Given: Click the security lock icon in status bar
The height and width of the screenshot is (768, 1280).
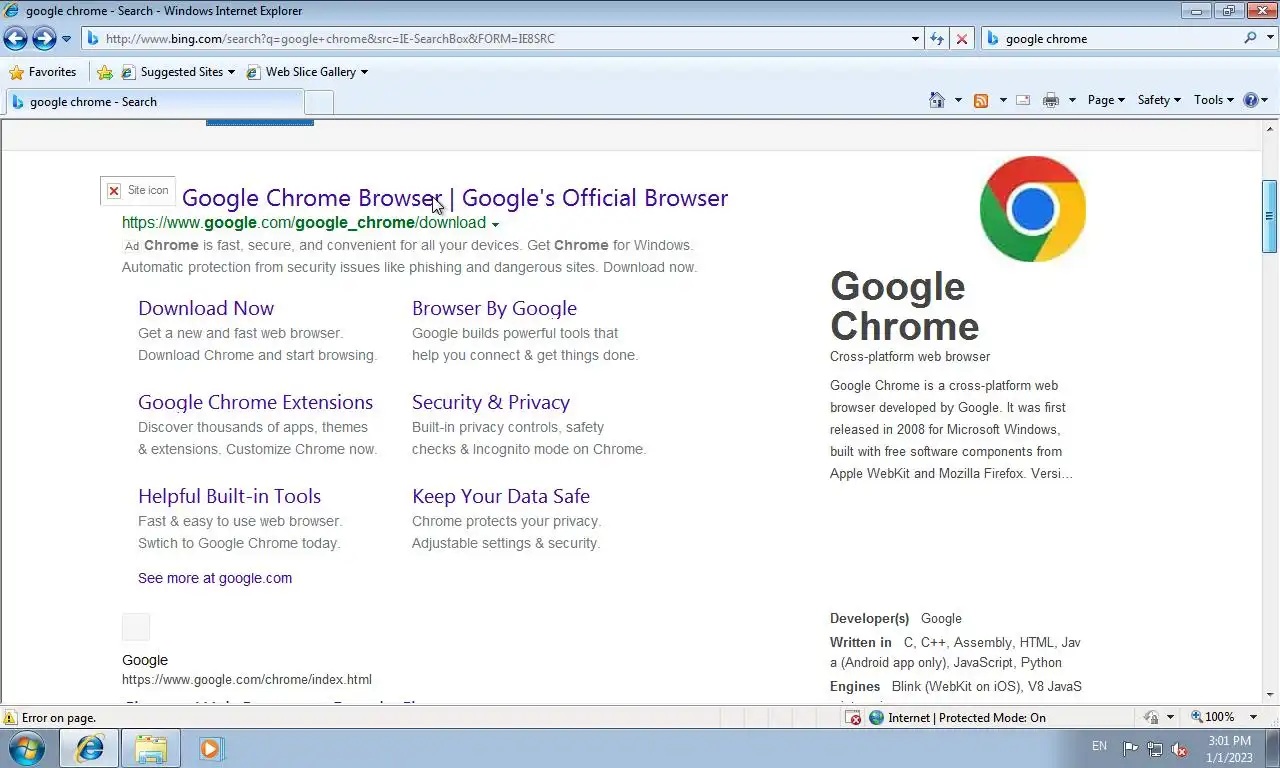Looking at the screenshot, I should (1151, 717).
